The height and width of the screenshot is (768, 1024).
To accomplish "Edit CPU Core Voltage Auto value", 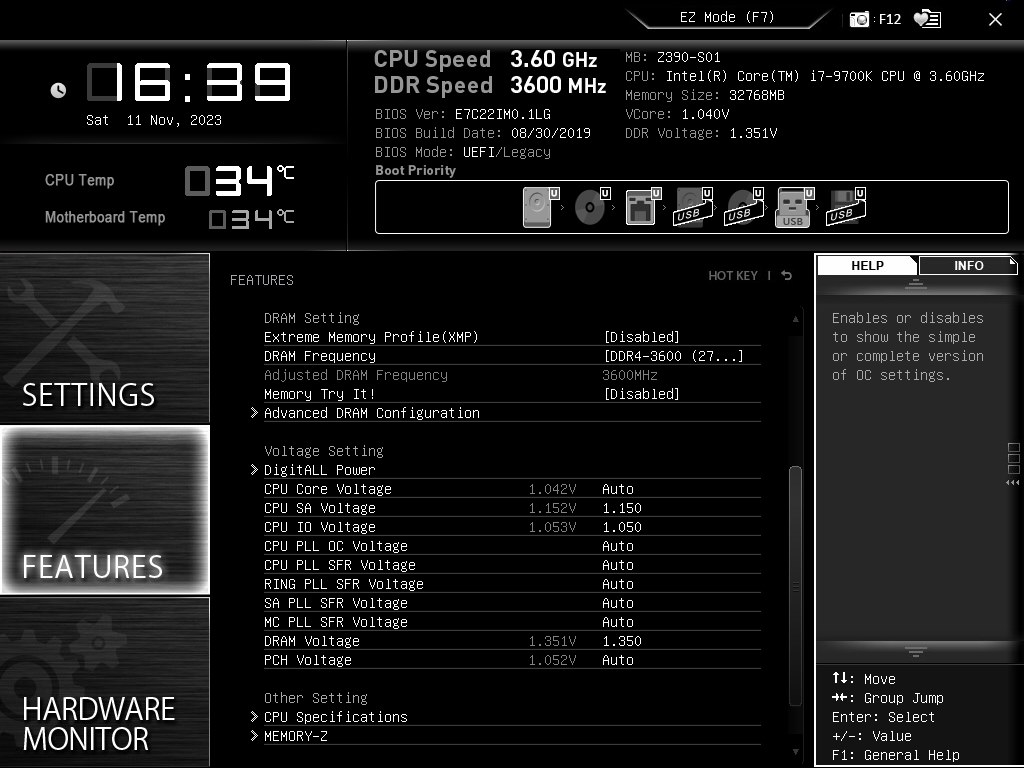I will (618, 489).
